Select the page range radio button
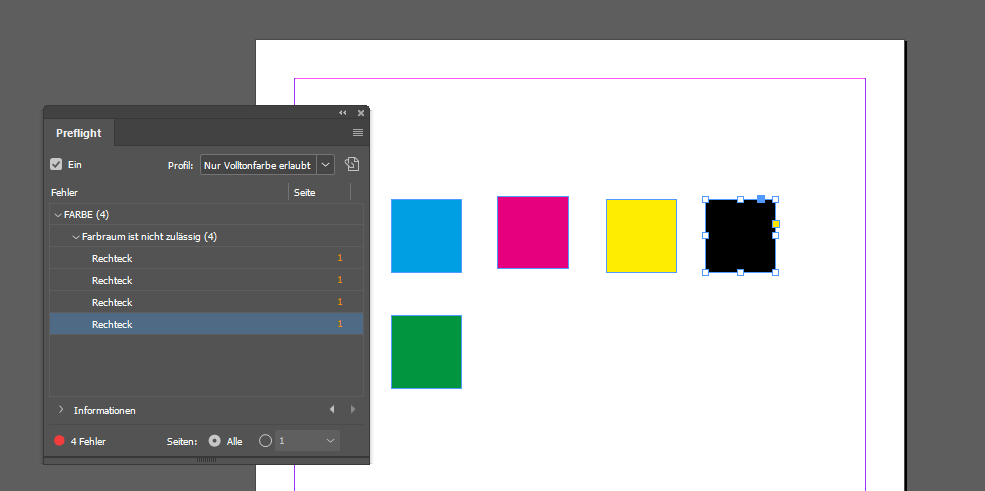 [265, 441]
